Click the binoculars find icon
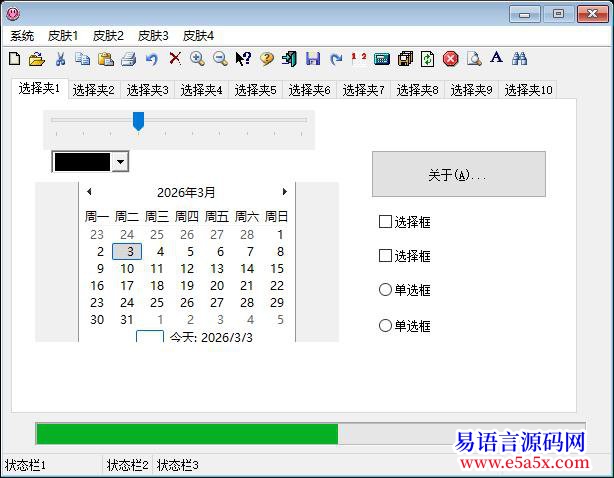614x478 pixels. click(519, 59)
